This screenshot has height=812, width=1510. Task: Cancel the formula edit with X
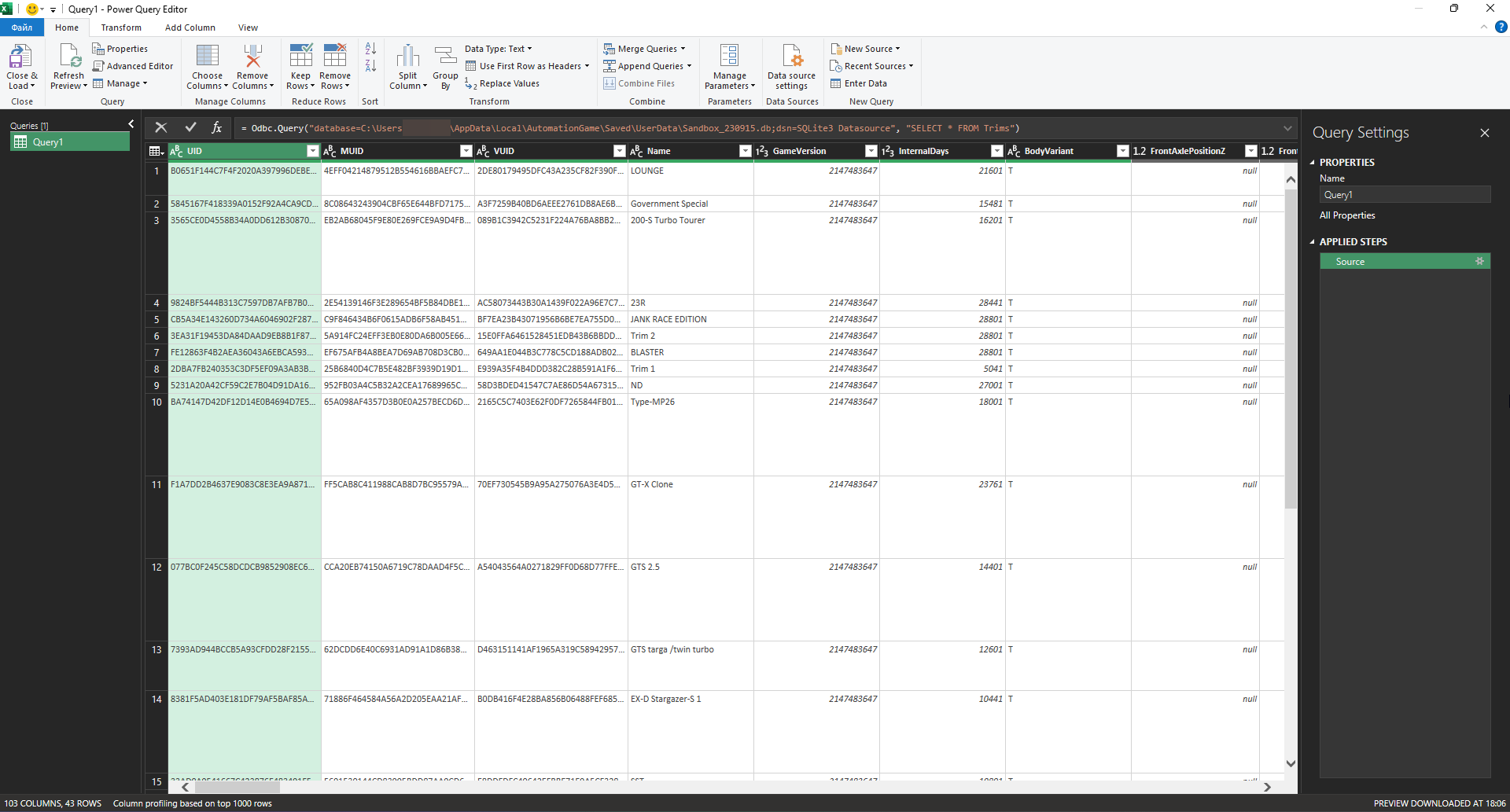161,127
